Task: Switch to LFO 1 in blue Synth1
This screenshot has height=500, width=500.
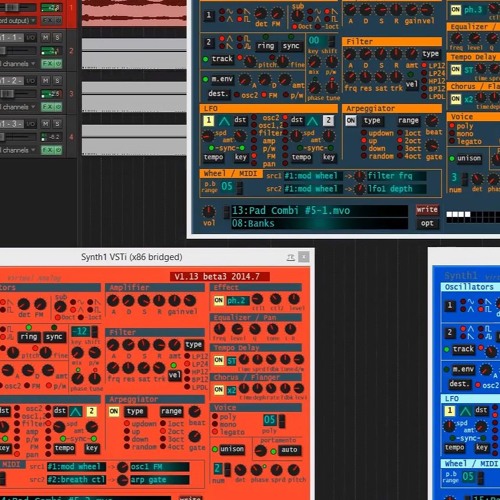Action: point(450,410)
